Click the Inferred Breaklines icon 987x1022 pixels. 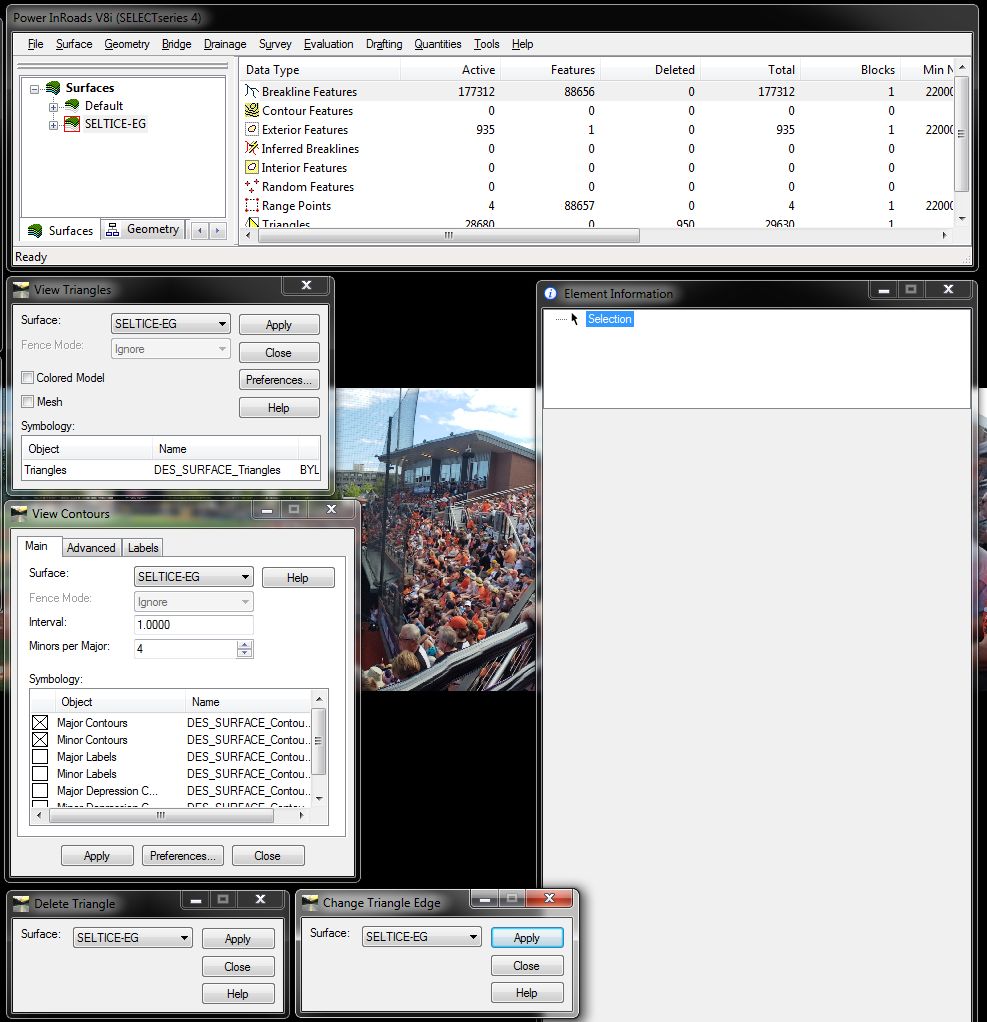(250, 148)
